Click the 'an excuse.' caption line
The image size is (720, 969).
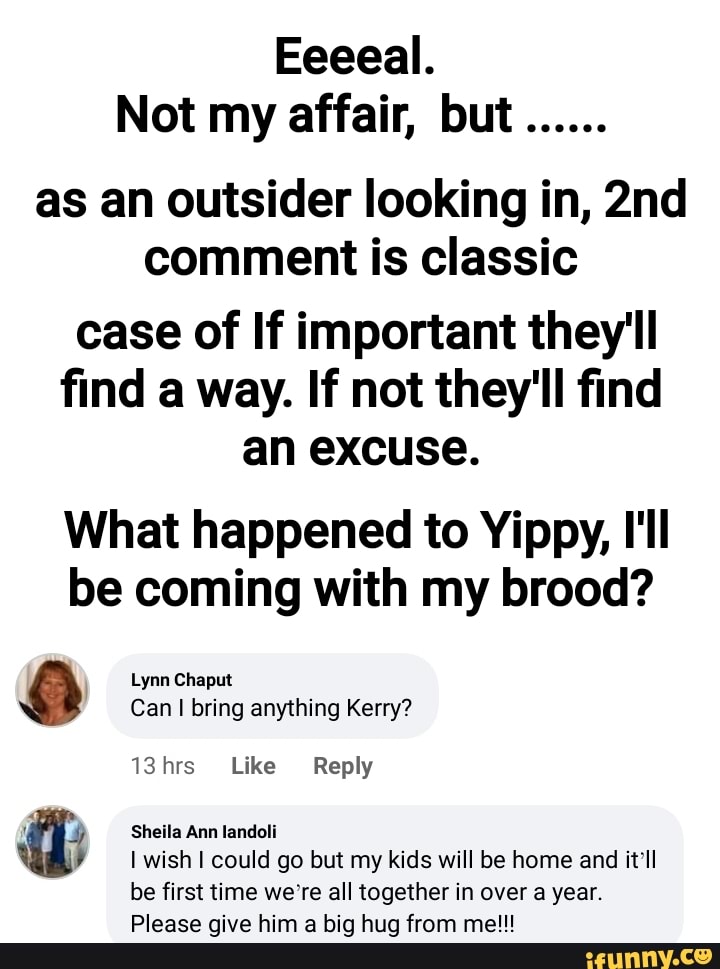[359, 444]
